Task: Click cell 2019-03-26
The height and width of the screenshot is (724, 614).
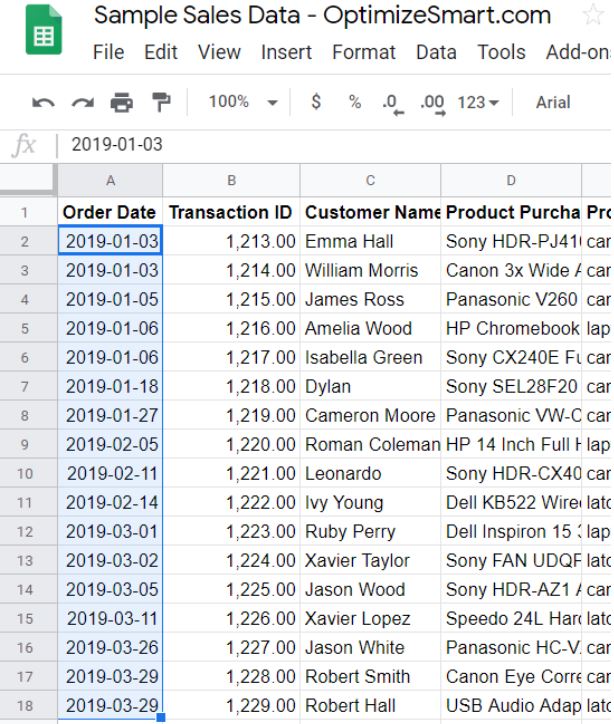Action: click(110, 647)
